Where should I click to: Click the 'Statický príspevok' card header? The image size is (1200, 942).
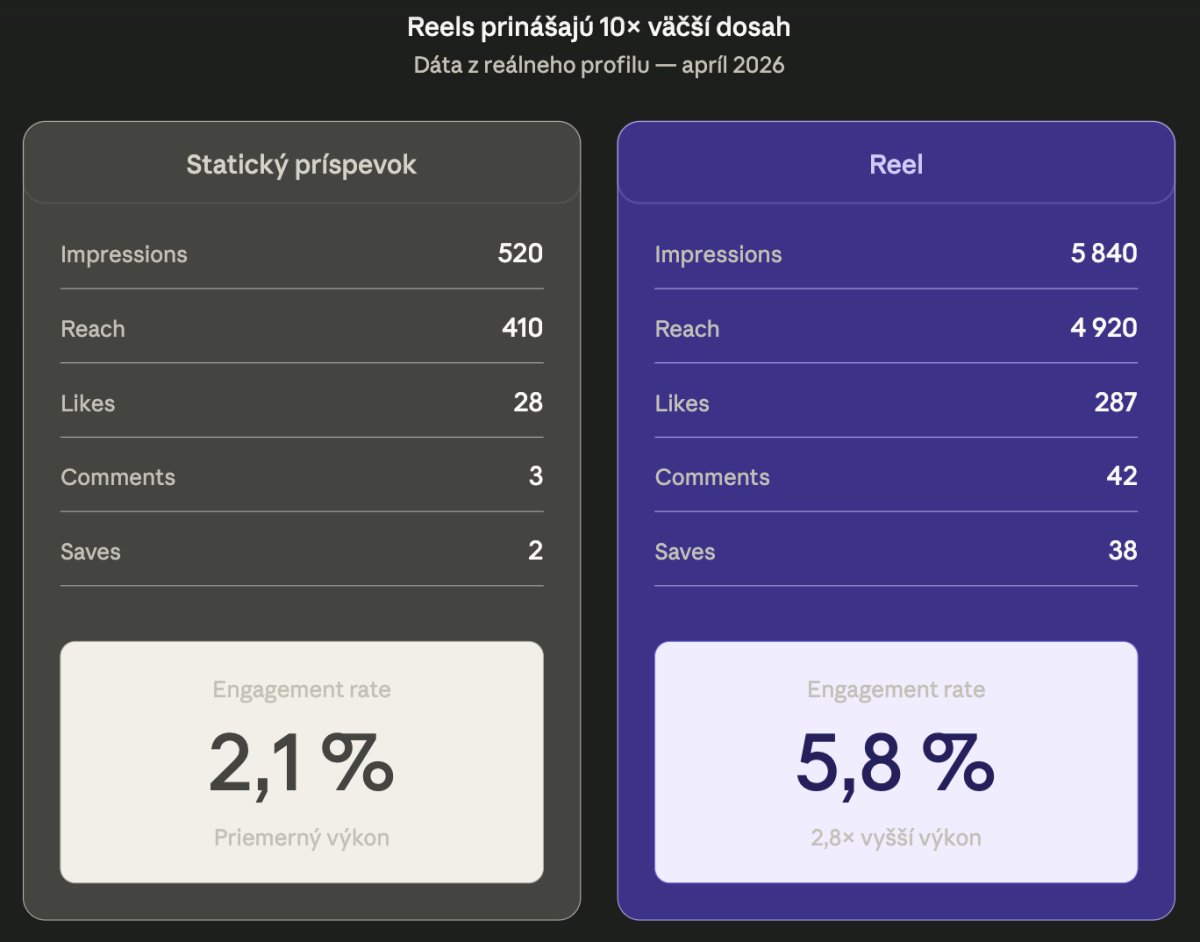coord(301,165)
